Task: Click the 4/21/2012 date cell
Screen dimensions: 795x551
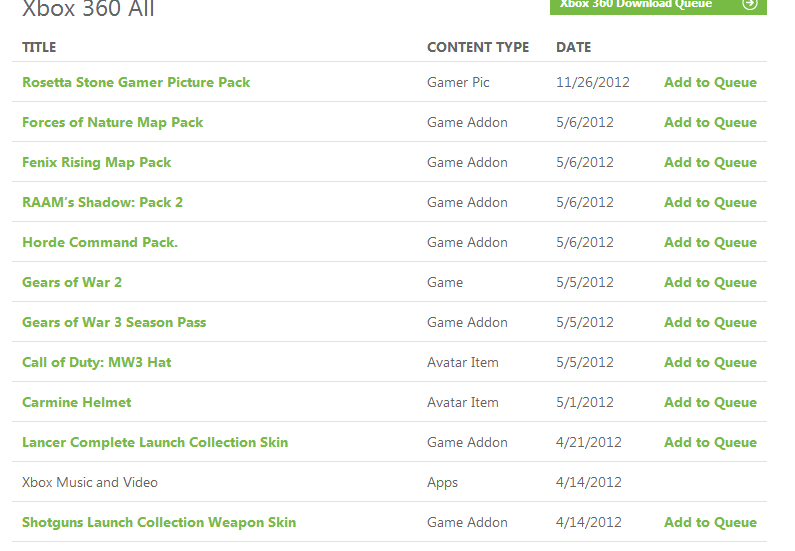Action: tap(589, 443)
